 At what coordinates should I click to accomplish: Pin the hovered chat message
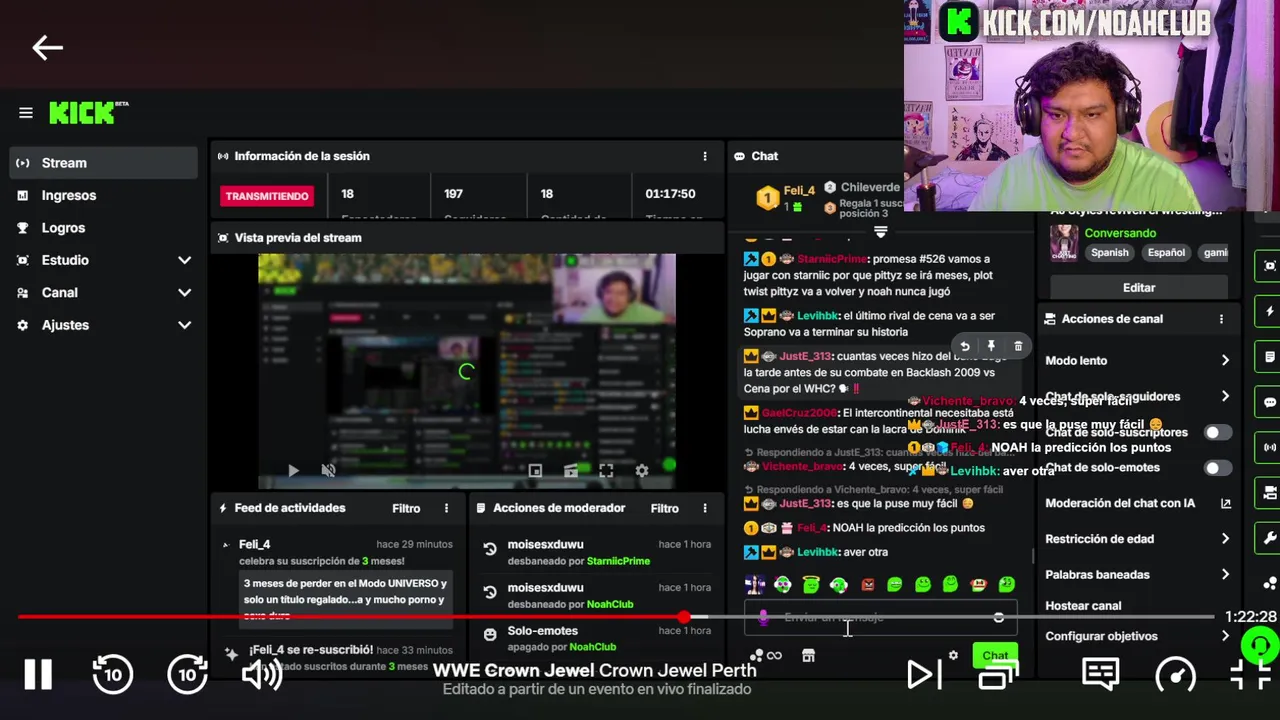pos(991,346)
